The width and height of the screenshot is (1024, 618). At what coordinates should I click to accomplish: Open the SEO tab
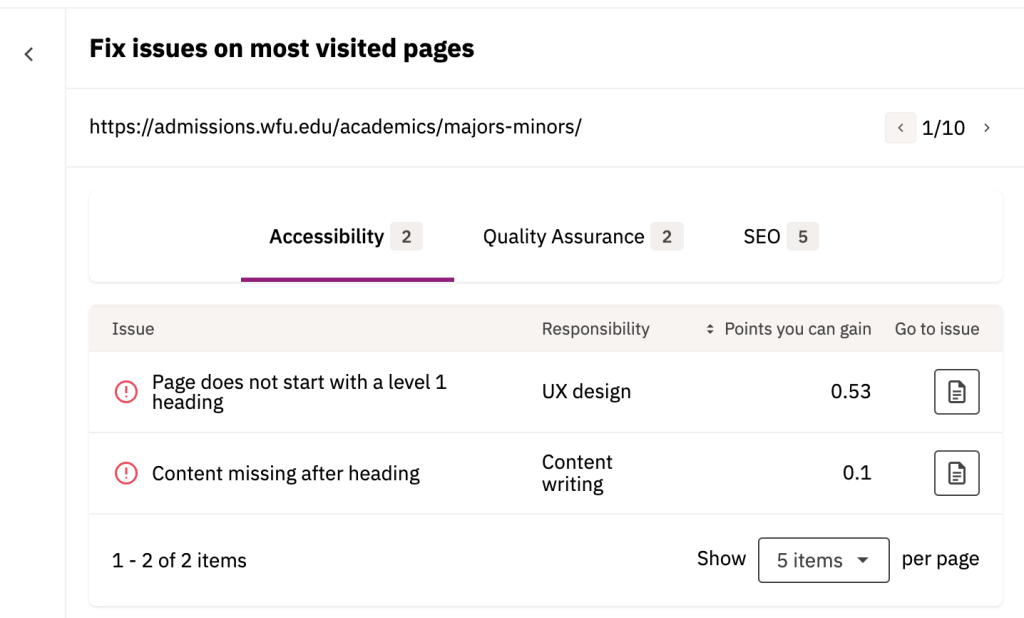761,237
